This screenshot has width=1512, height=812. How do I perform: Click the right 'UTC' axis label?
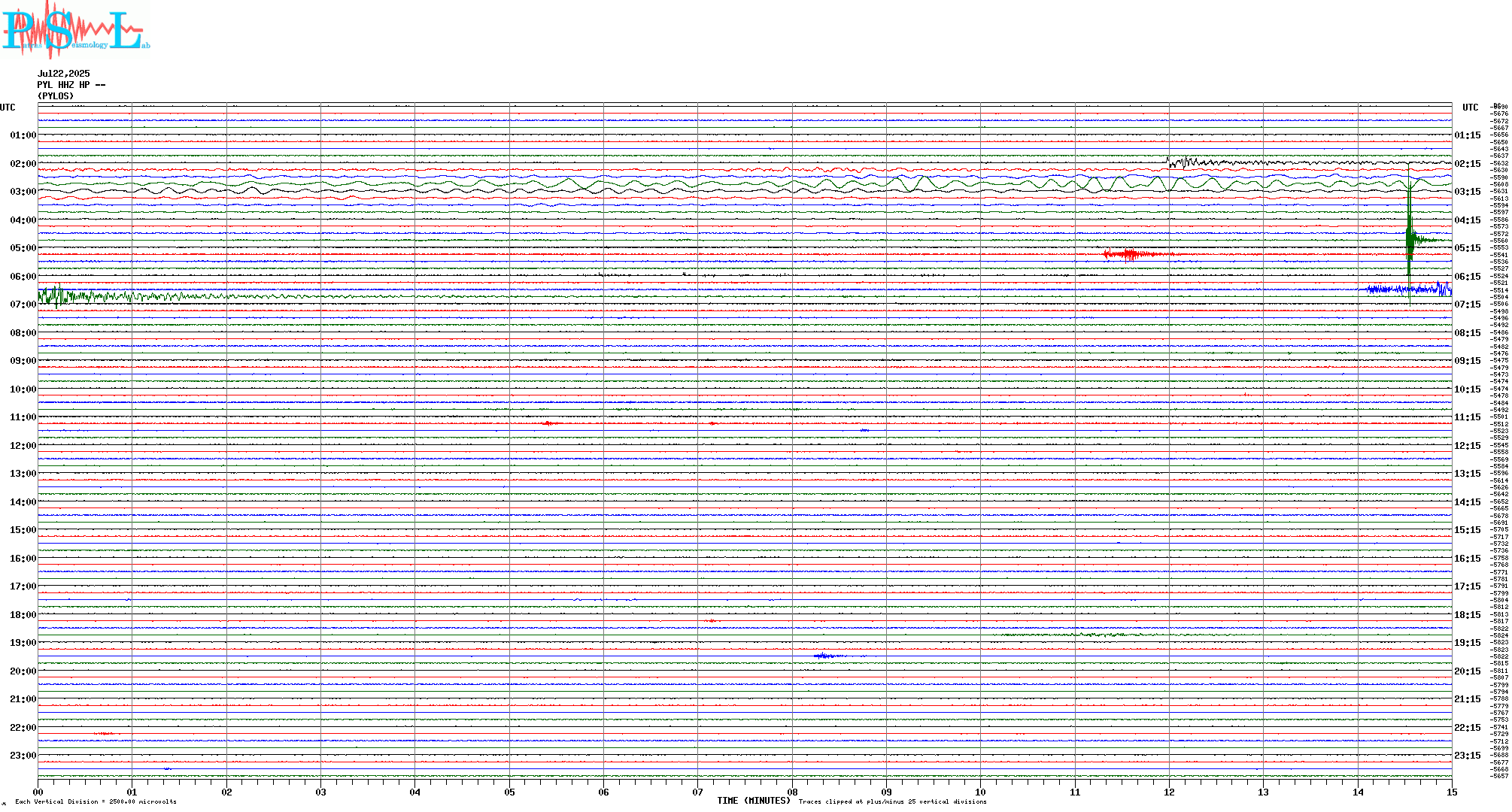[1471, 108]
